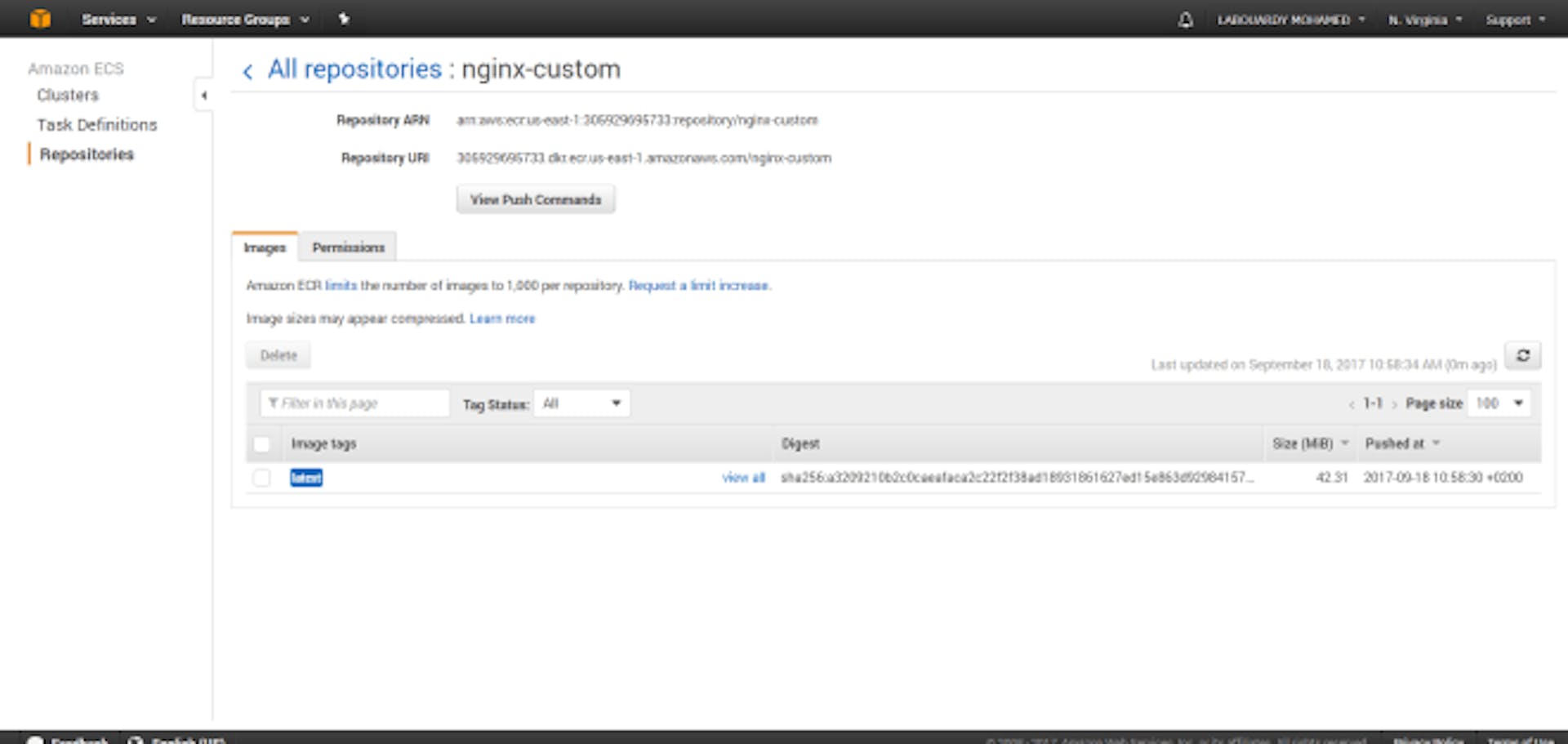The image size is (1568, 744).
Task: Click the AWS cube logo icon
Action: (x=39, y=18)
